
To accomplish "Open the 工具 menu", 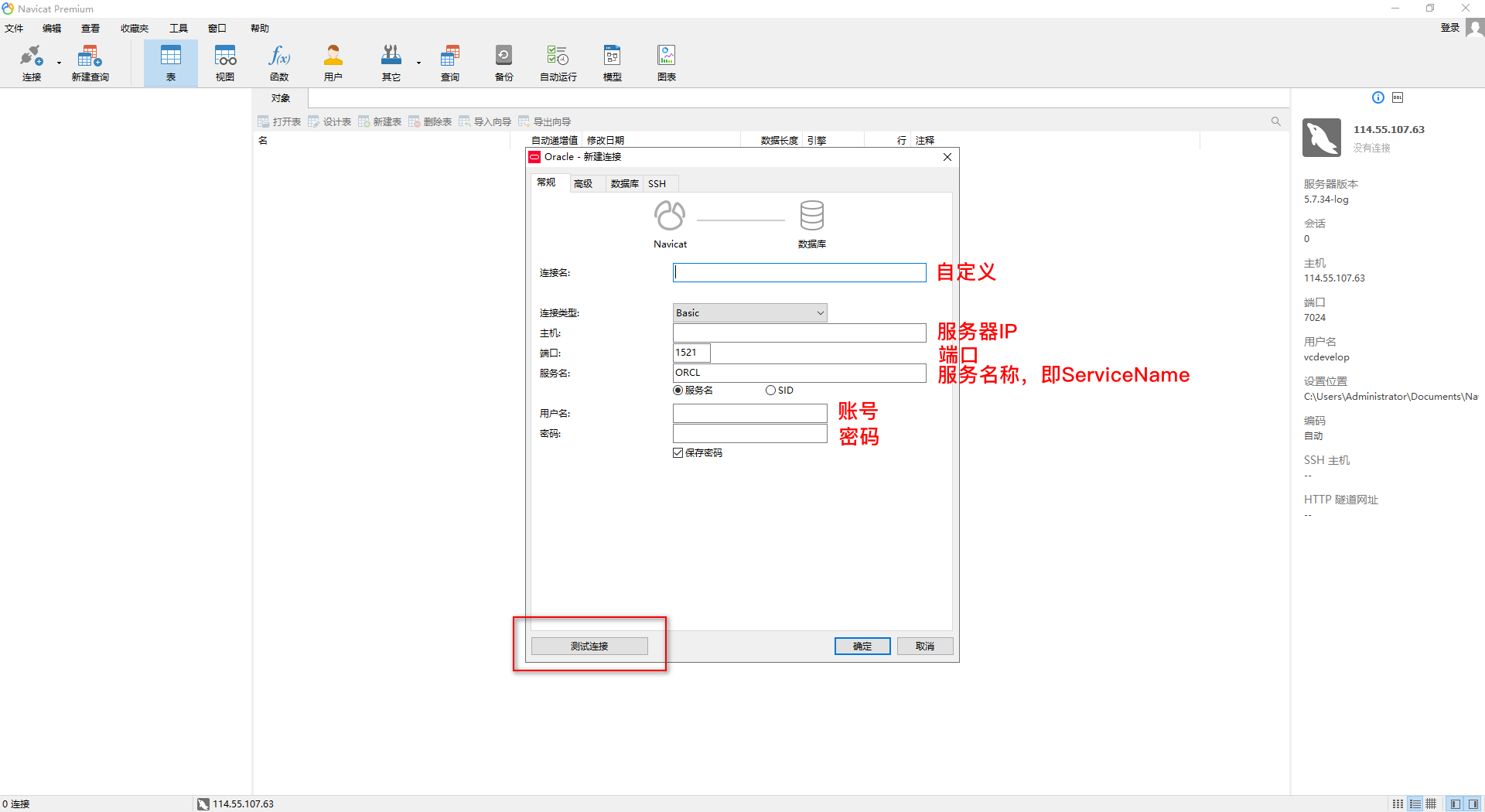I will (179, 29).
